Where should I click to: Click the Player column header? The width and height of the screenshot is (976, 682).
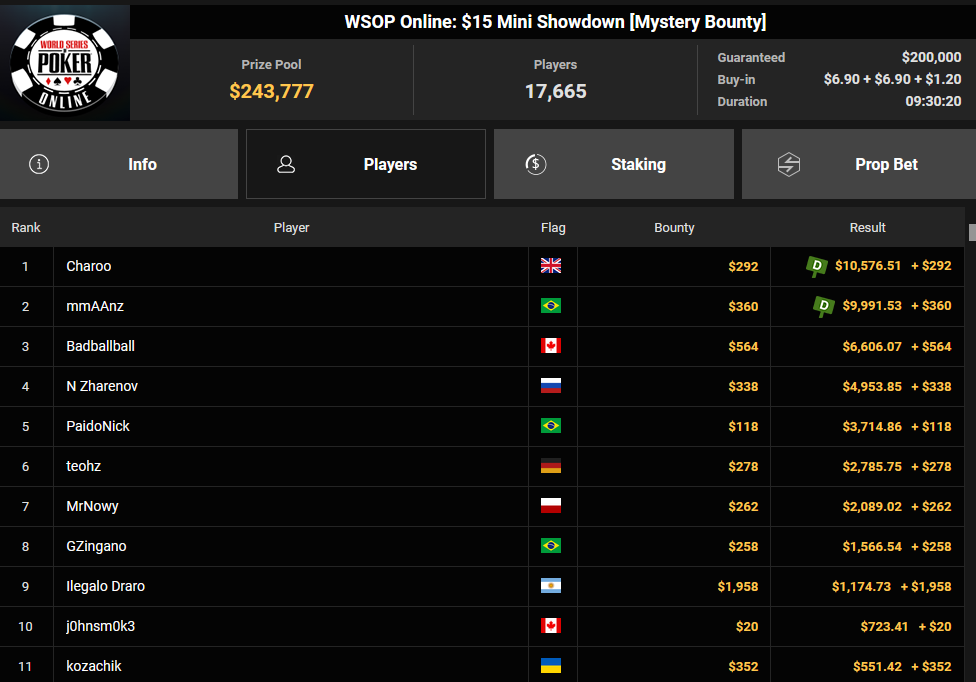click(x=291, y=228)
